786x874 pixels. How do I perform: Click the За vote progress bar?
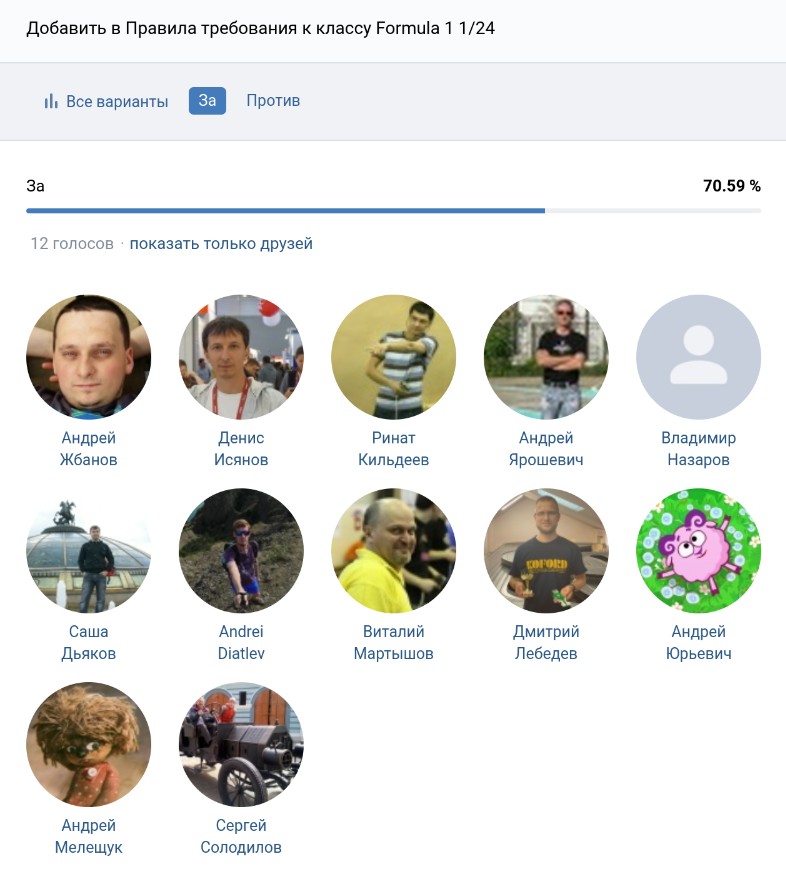click(393, 211)
